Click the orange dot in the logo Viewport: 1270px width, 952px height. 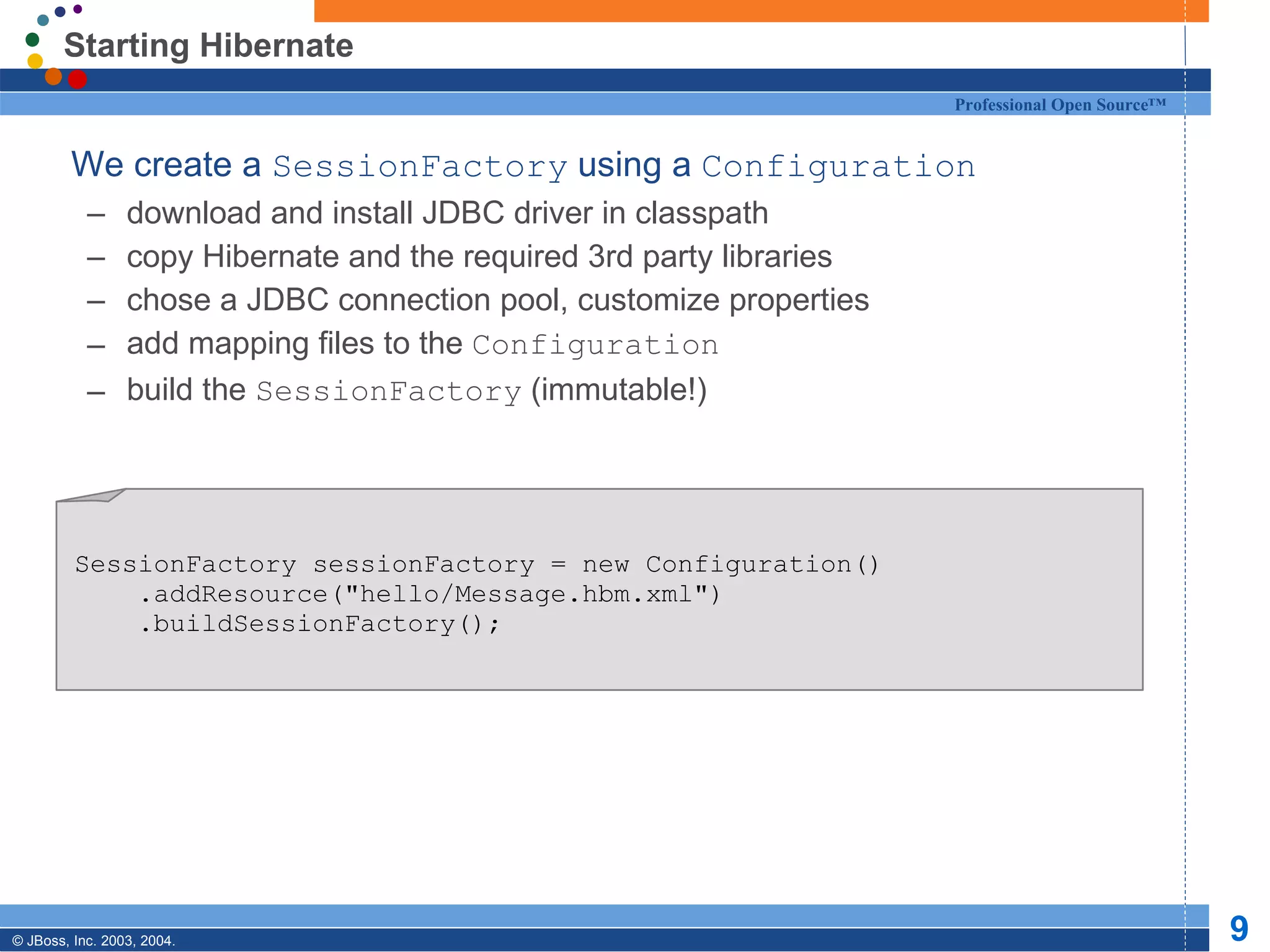click(x=54, y=76)
